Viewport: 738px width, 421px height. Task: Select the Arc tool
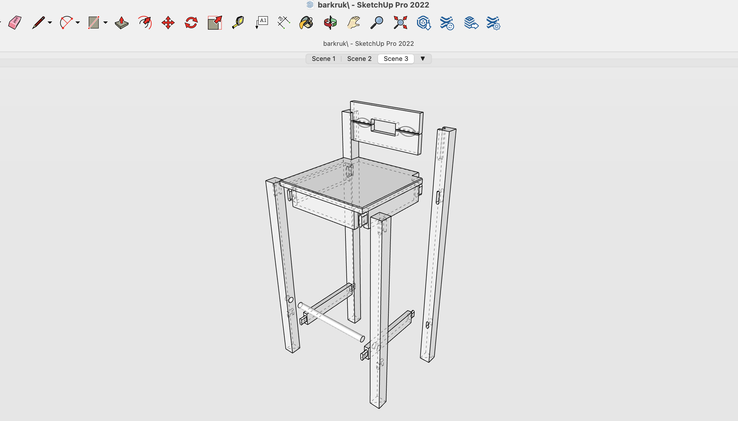[66, 22]
